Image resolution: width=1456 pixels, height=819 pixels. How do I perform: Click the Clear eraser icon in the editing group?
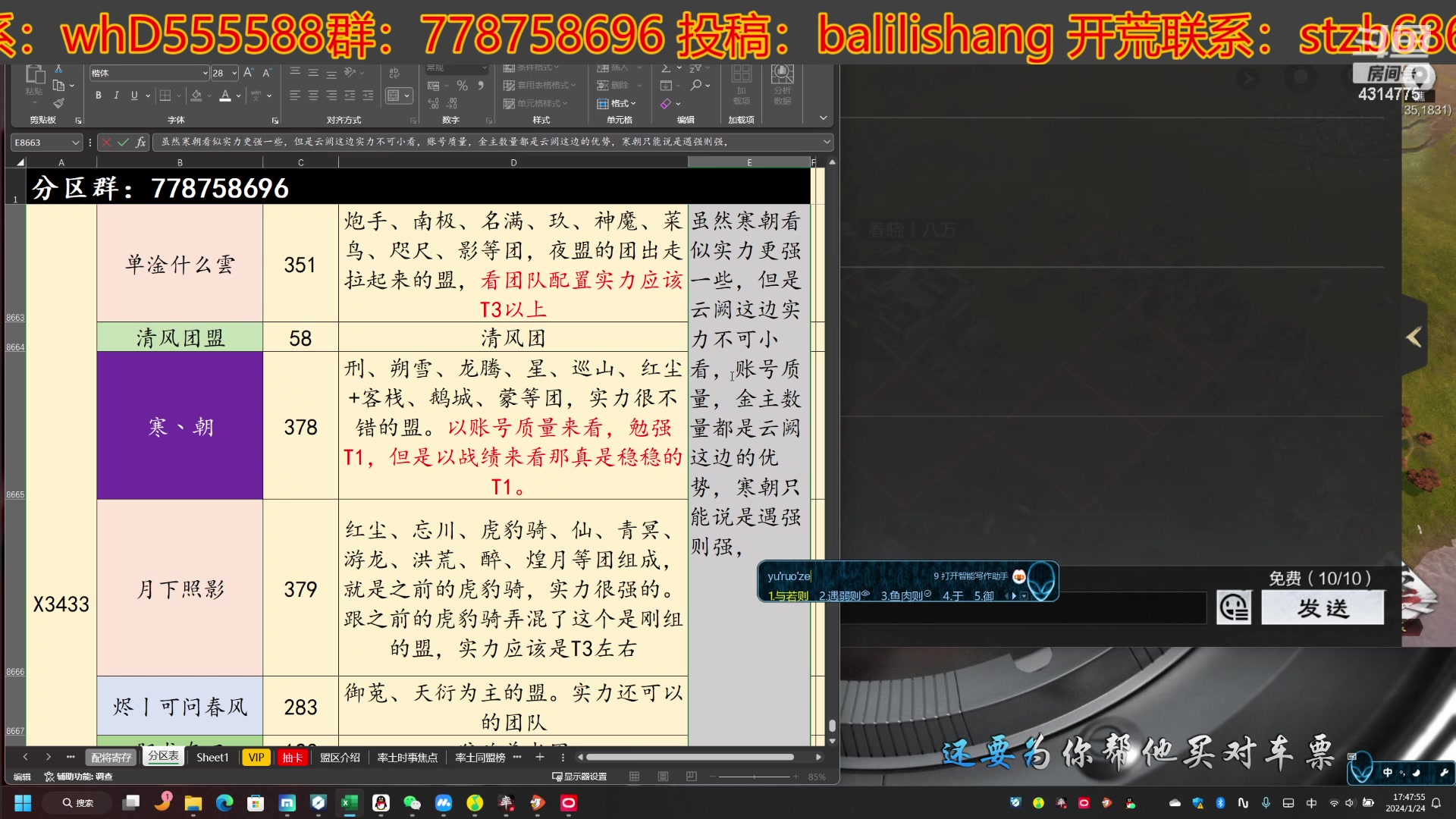pos(665,103)
